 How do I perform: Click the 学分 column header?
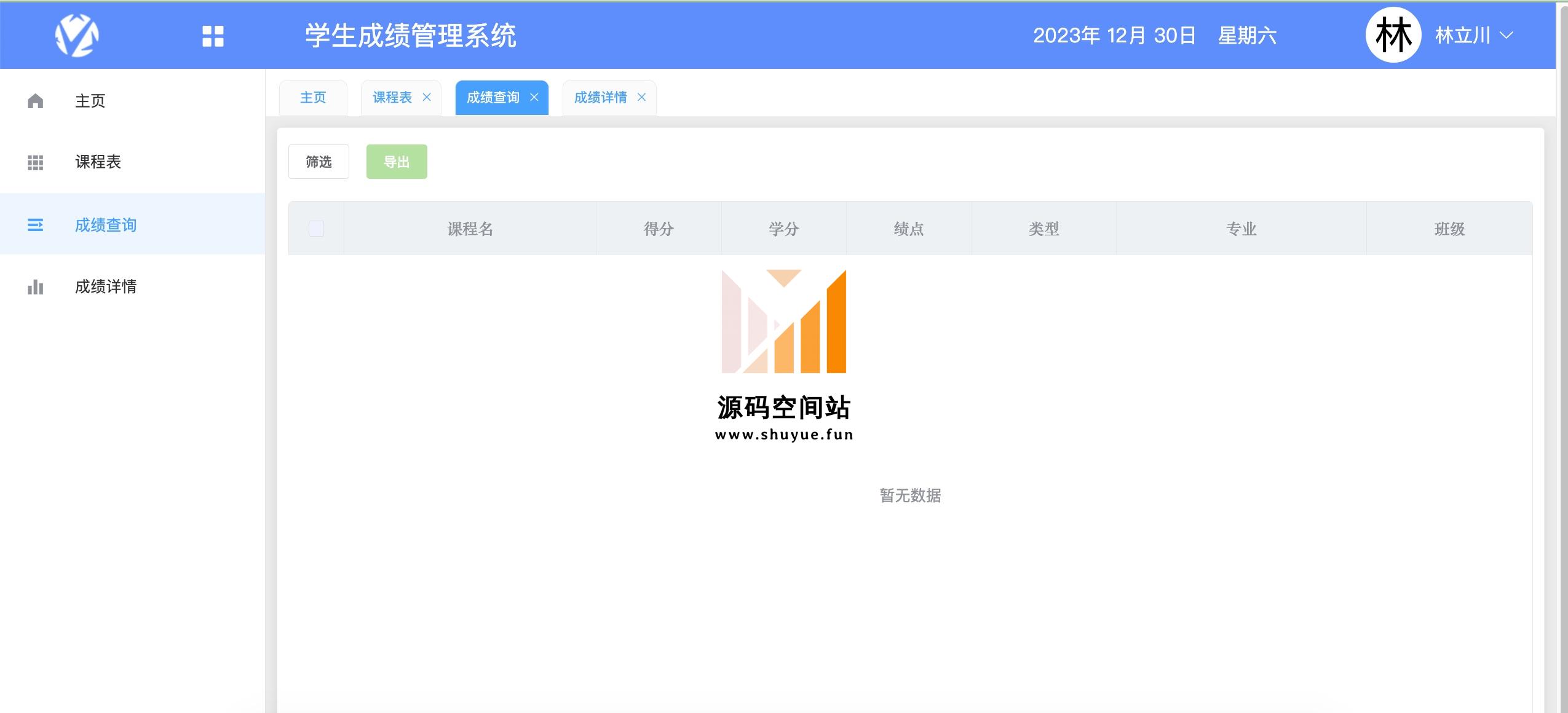784,229
